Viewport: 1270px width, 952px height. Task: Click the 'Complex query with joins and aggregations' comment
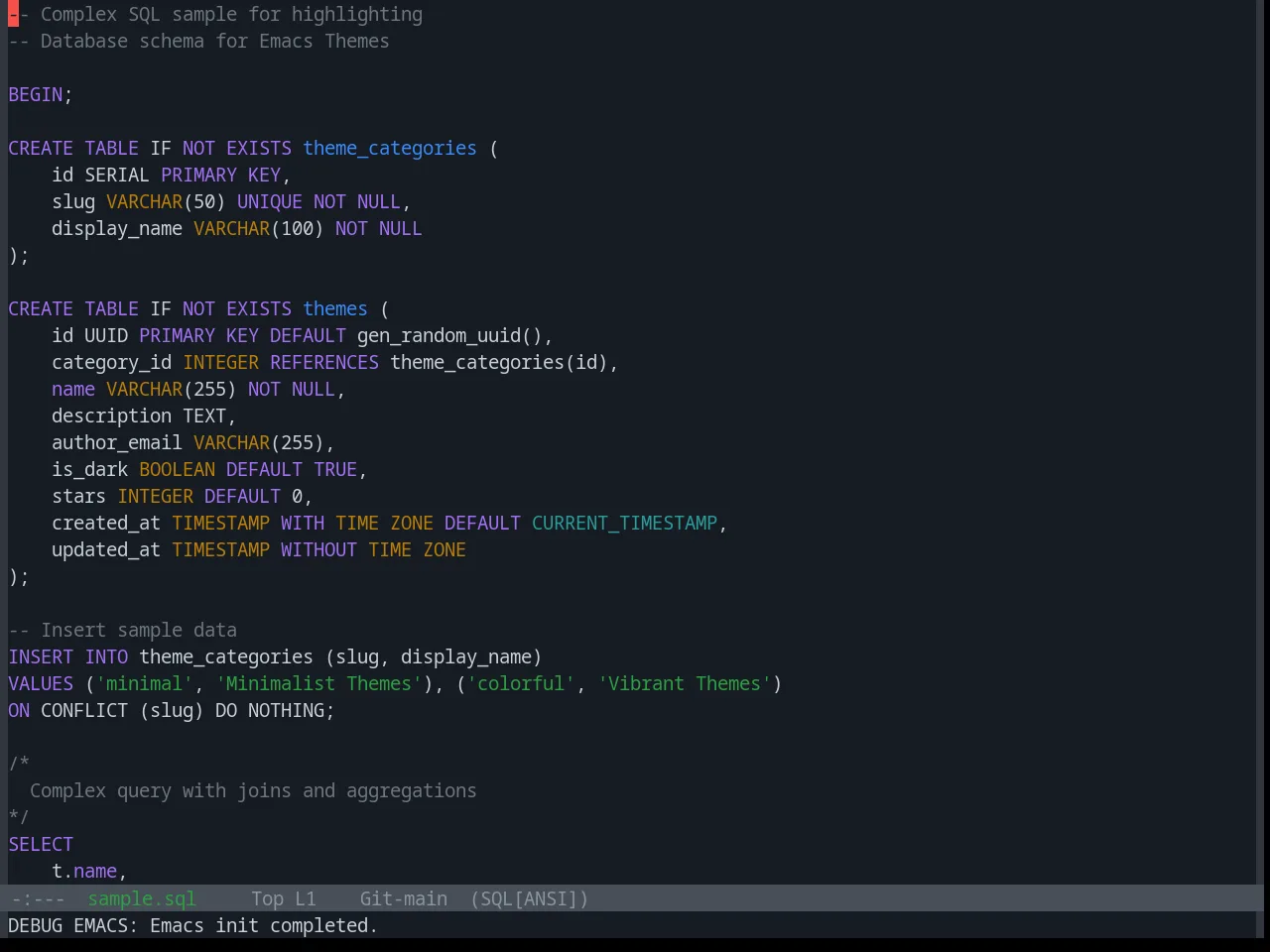[x=253, y=790]
